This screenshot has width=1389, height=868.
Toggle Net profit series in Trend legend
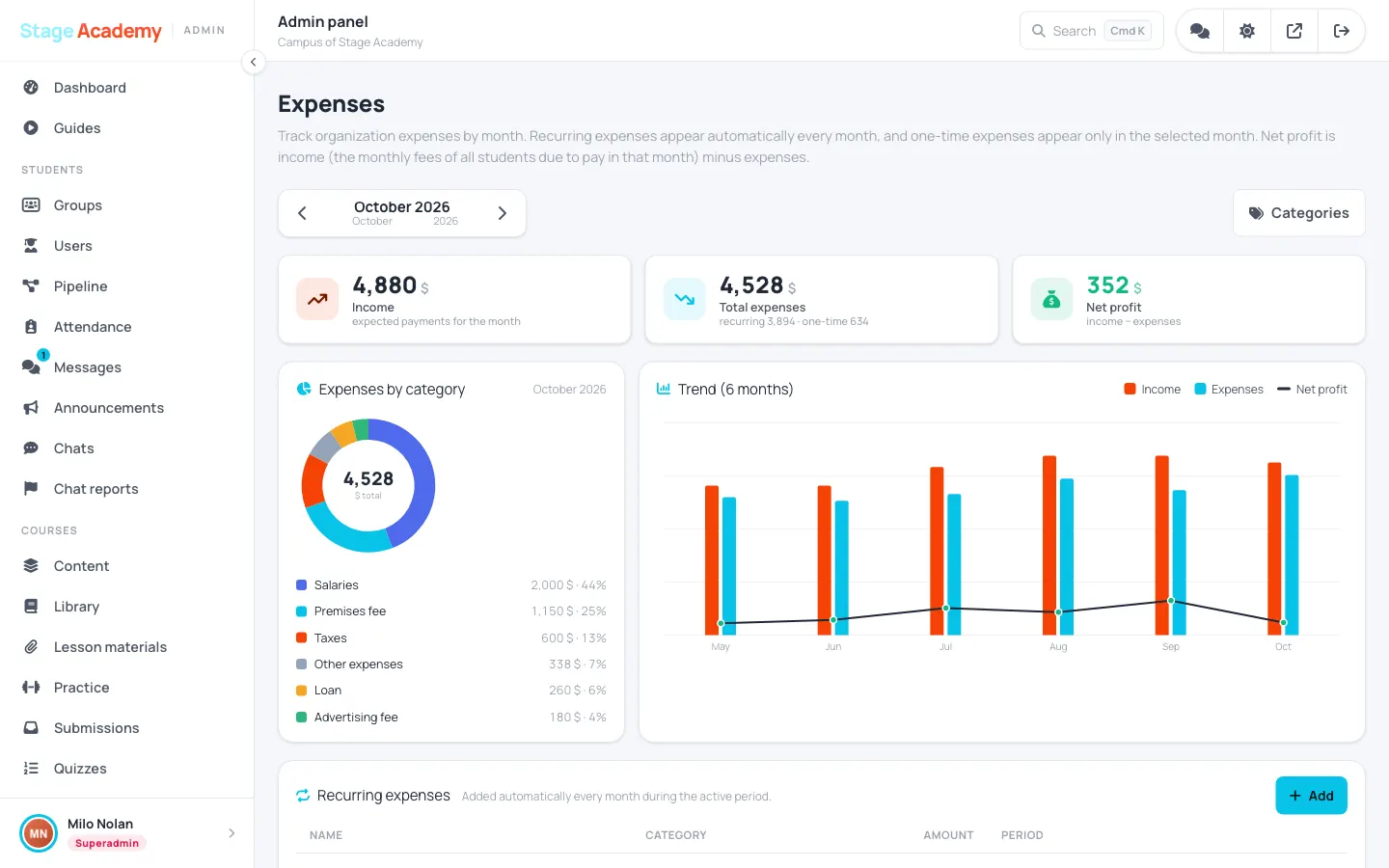point(1312,390)
